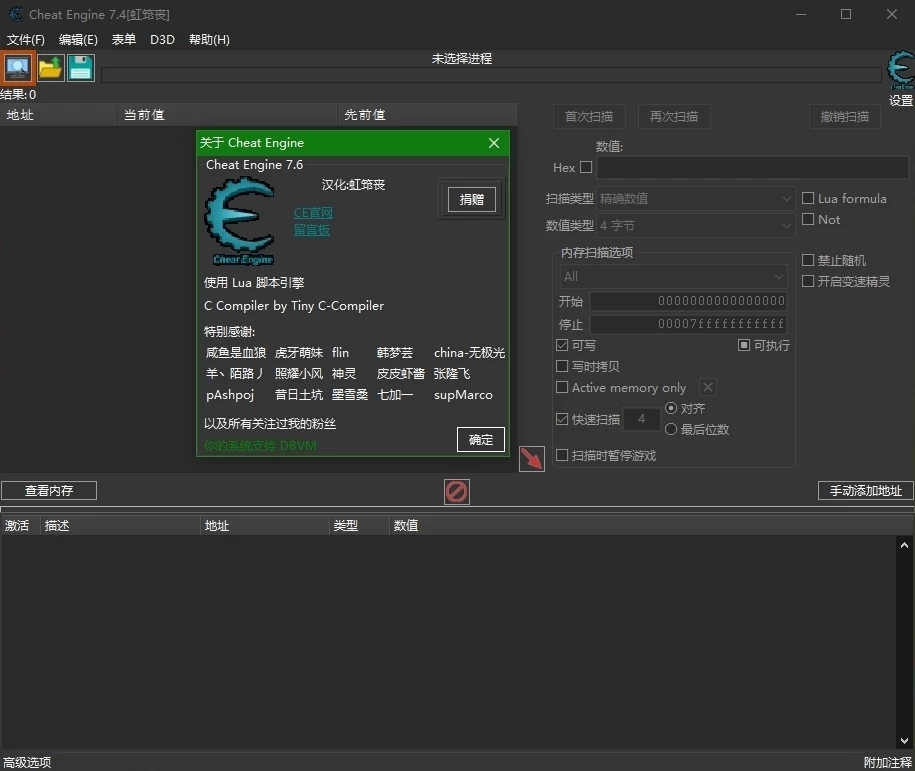Screen dimensions: 915x771
Task: Click the 手动添加地址 button
Action: pyautogui.click(x=866, y=491)
